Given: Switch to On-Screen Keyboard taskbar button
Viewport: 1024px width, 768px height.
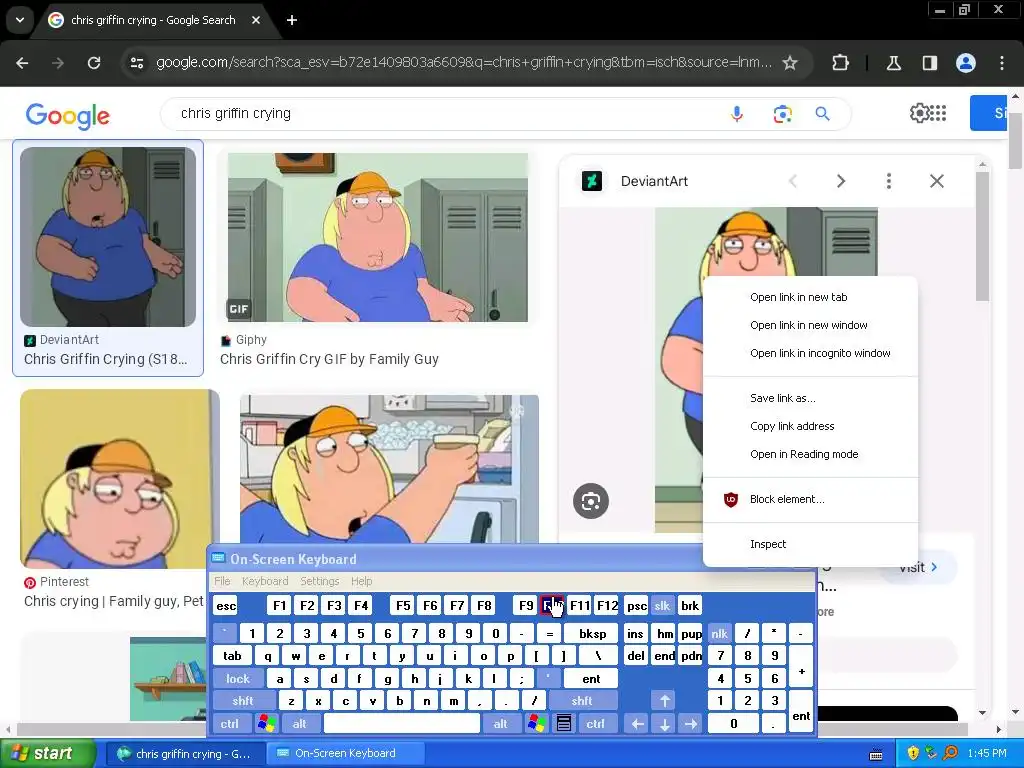Looking at the screenshot, I should click(346, 754).
